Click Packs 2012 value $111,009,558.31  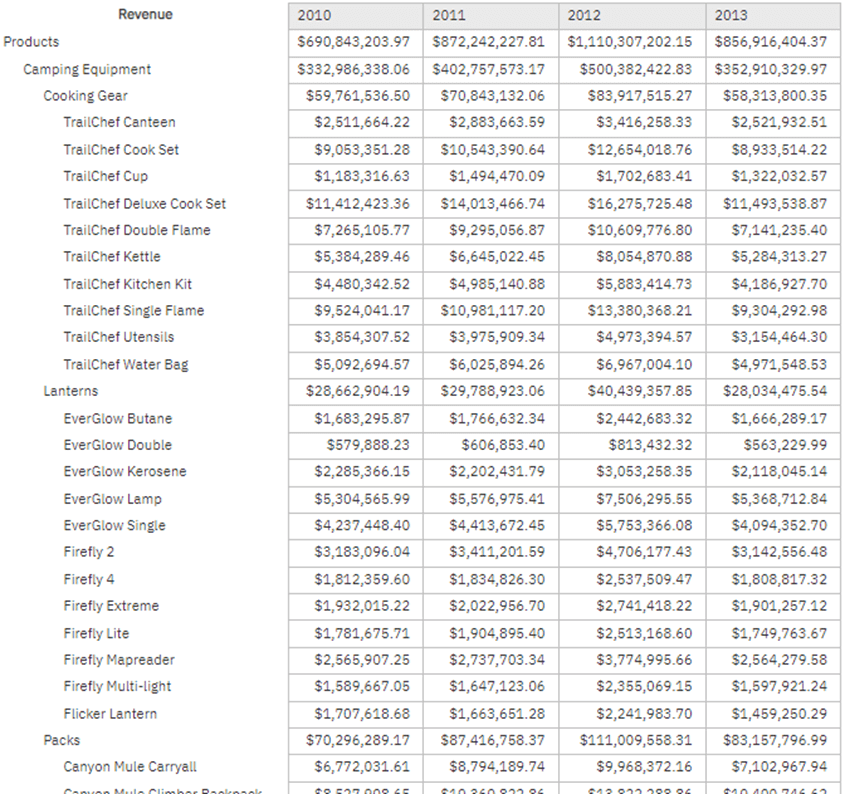coord(636,740)
